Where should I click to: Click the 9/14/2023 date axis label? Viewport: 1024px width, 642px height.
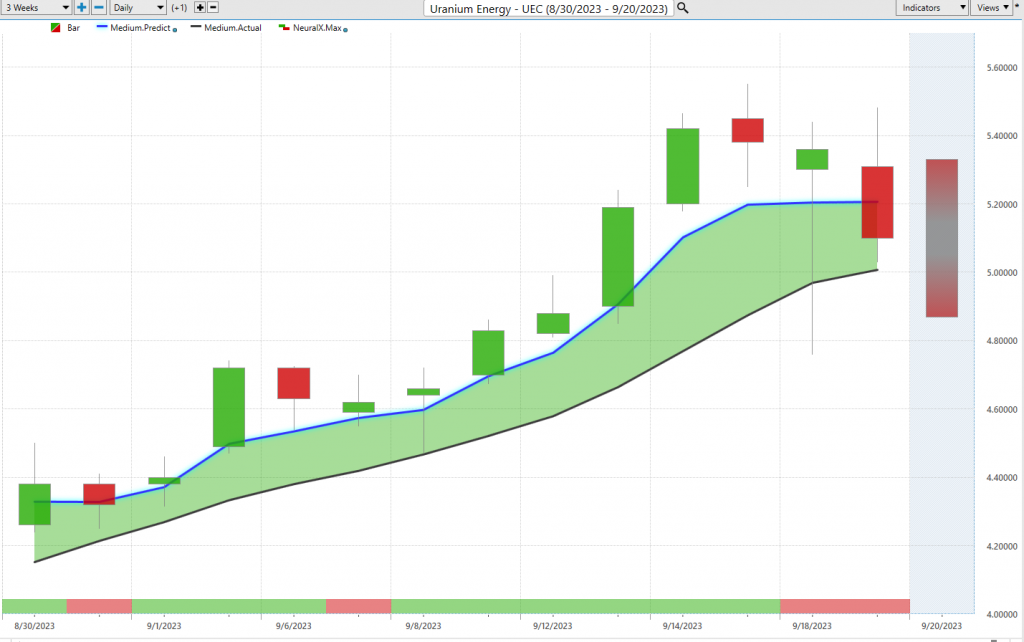[x=682, y=626]
